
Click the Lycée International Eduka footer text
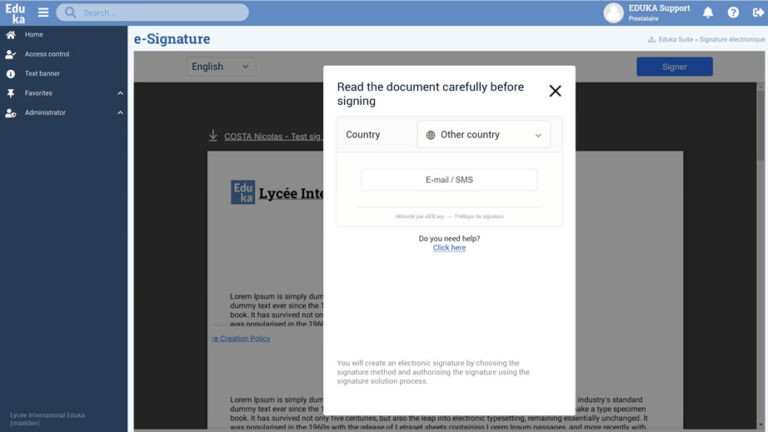click(x=47, y=419)
